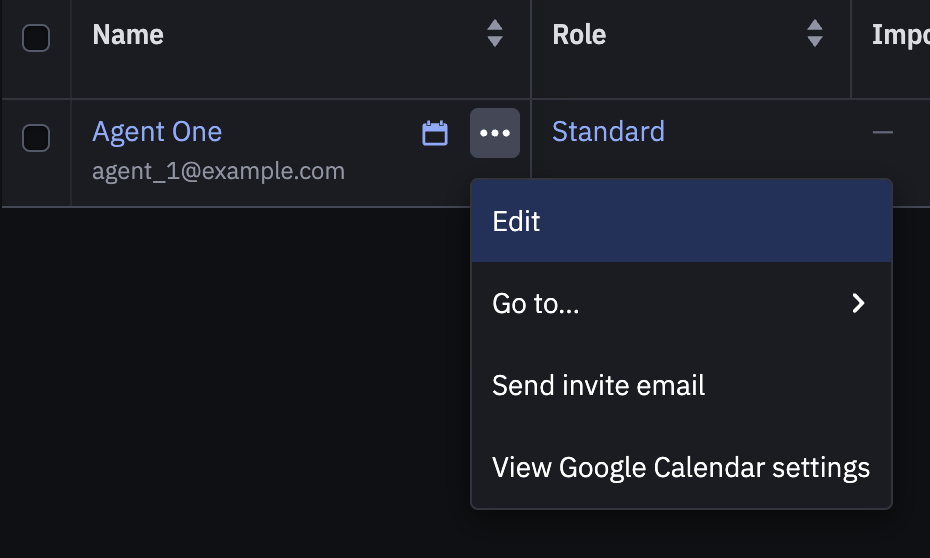The height and width of the screenshot is (558, 930).
Task: Expand the Go to... submenu chevron arrow
Action: pyautogui.click(x=858, y=303)
